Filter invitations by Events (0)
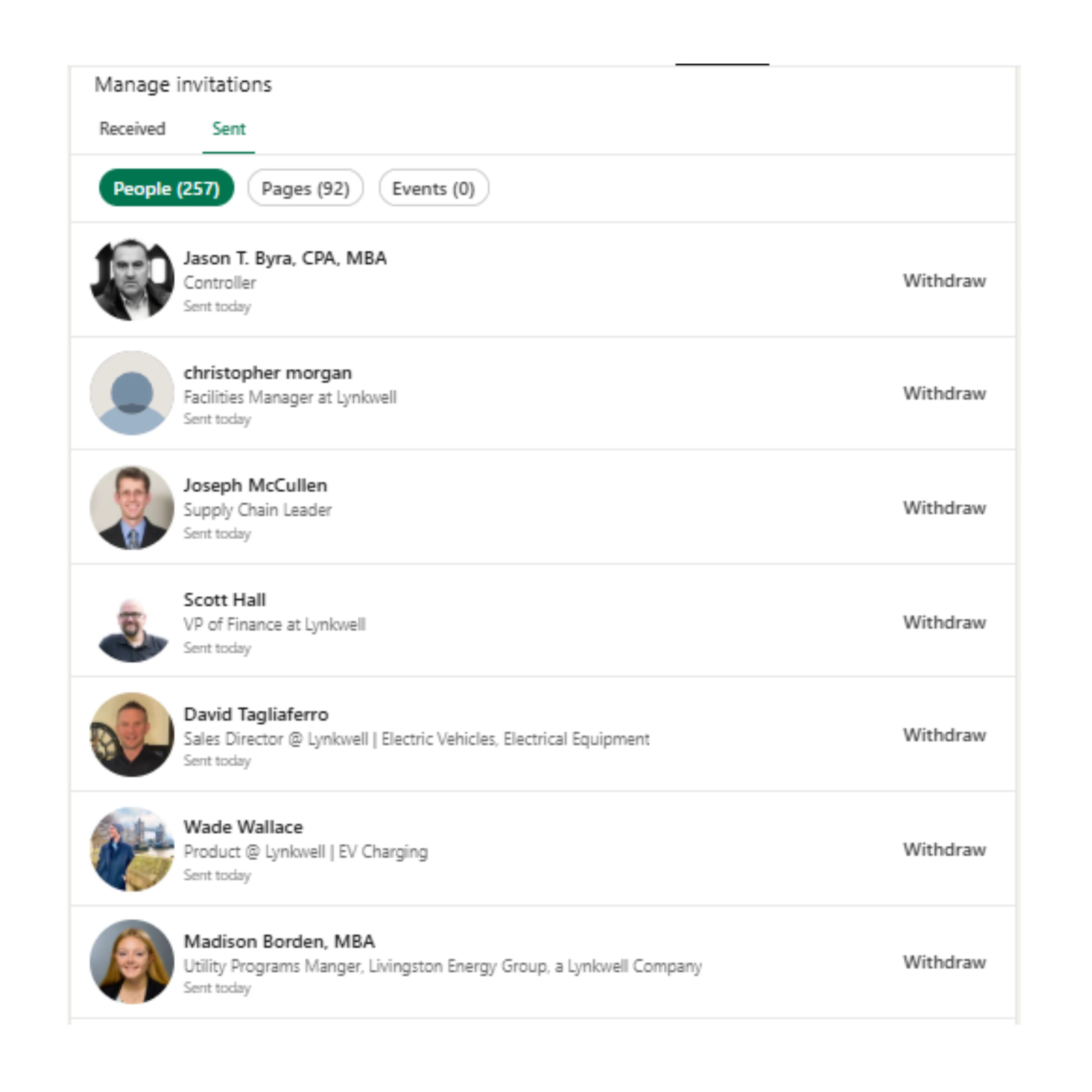Viewport: 1092px width, 1092px height. coord(434,188)
